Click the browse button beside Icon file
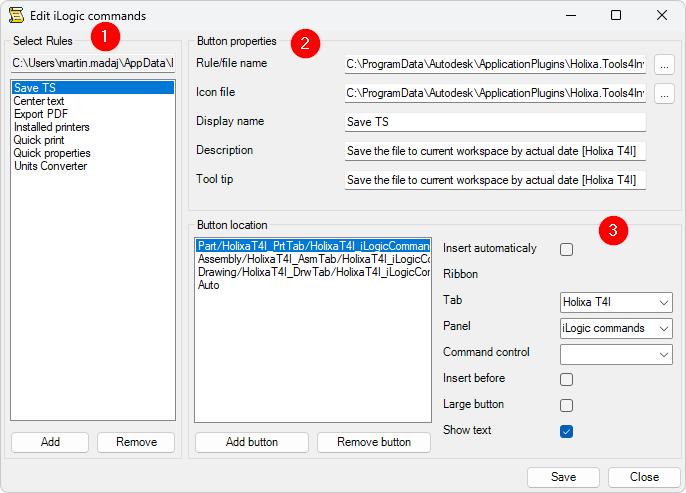The image size is (686, 493). click(x=665, y=93)
